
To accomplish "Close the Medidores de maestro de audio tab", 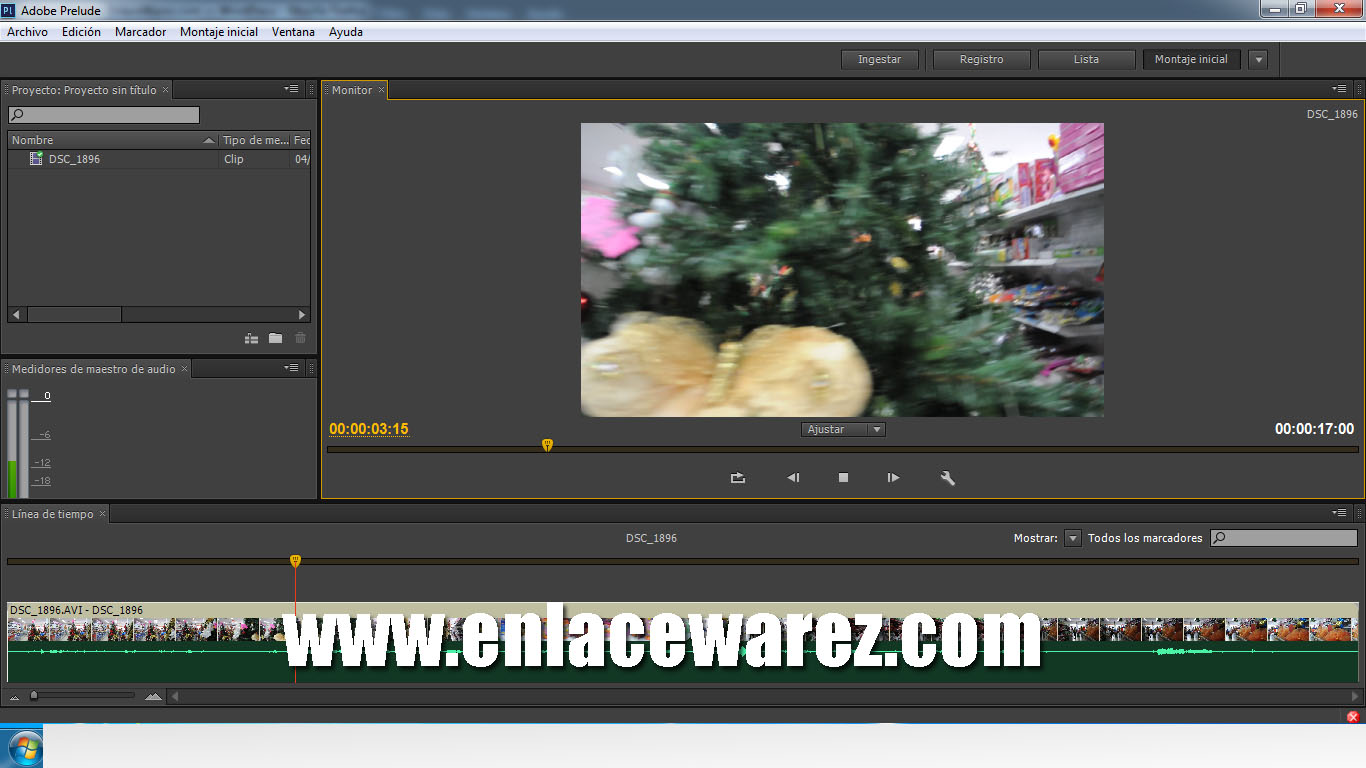I will (184, 369).
